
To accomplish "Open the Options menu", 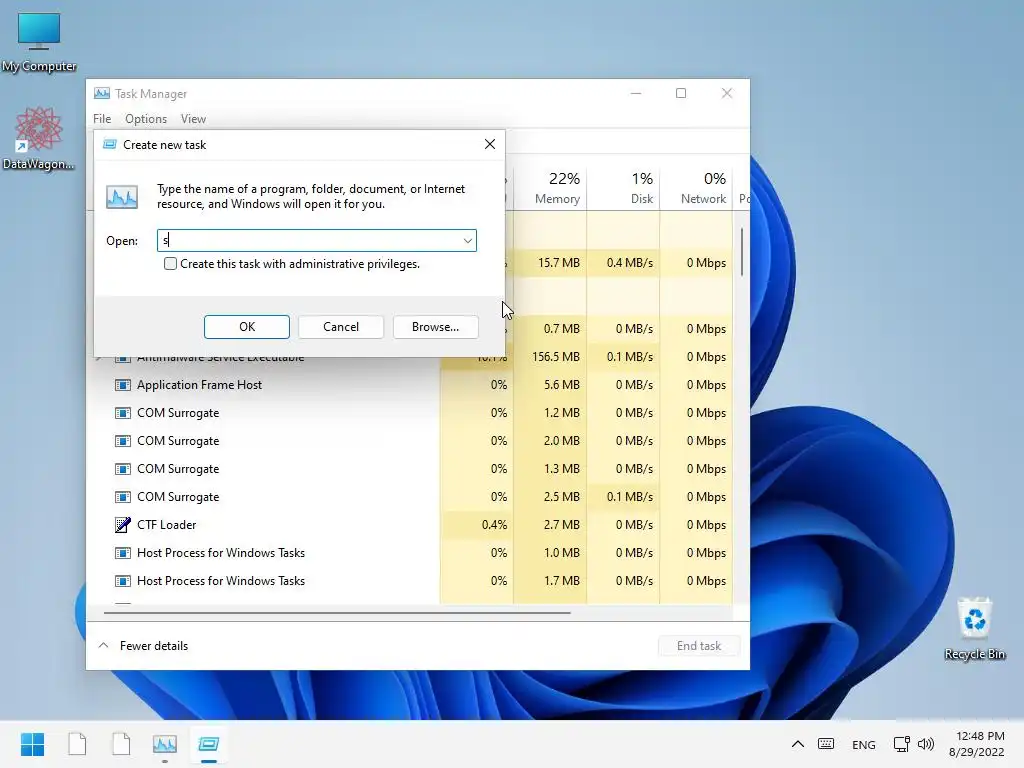I will tap(146, 119).
